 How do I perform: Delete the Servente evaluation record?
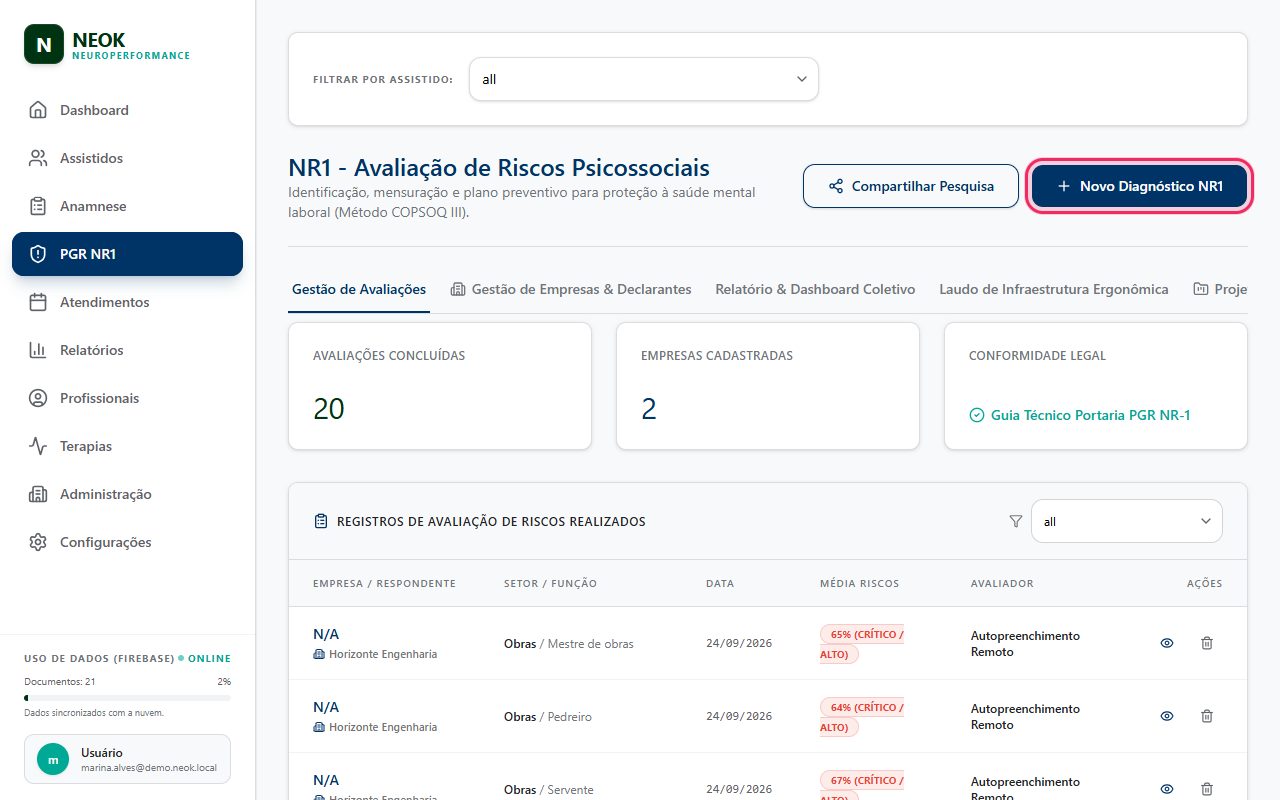point(1207,789)
